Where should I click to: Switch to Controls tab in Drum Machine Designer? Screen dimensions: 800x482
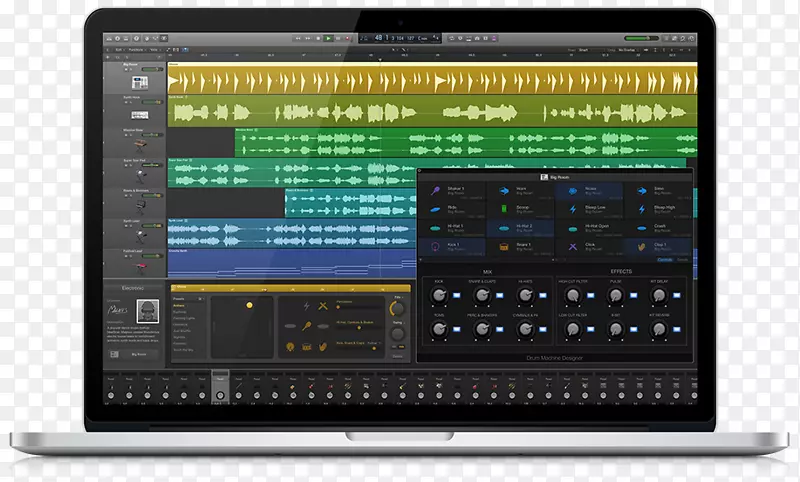[664, 260]
